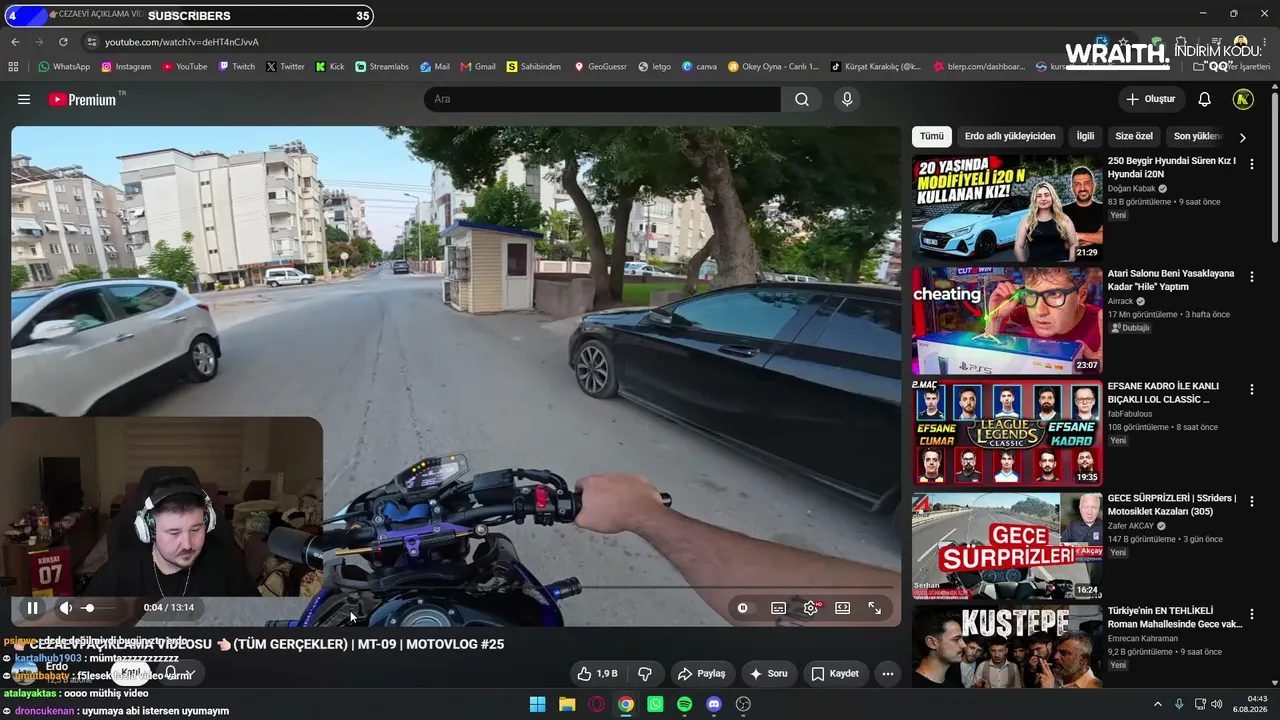Select the Erdo adlı yükleyiciden chip
The height and width of the screenshot is (720, 1280).
[x=1010, y=136]
